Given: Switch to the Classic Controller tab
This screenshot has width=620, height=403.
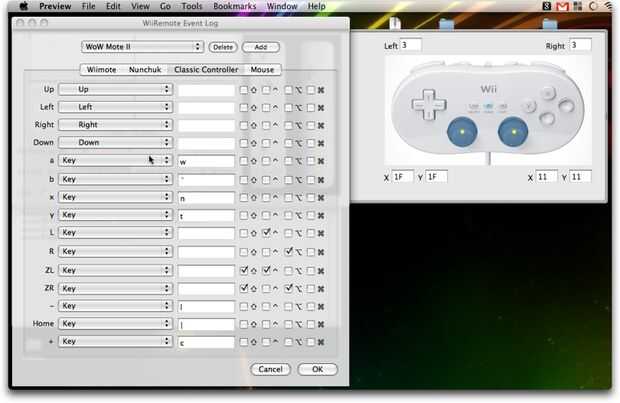Looking at the screenshot, I should [206, 70].
